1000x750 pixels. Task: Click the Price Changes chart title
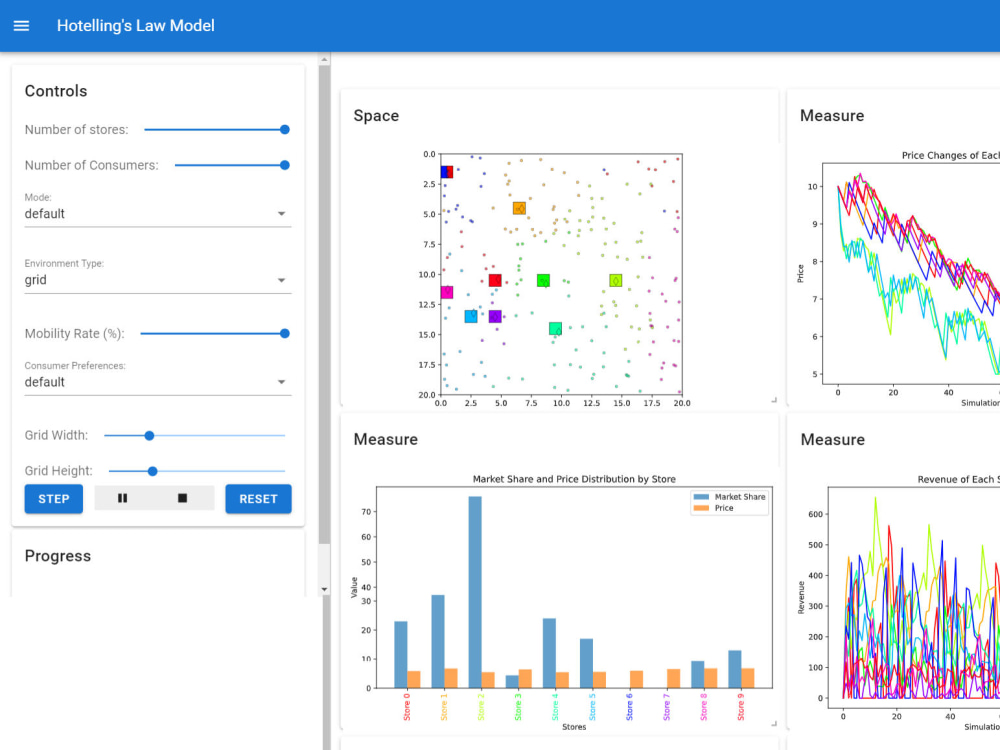coord(951,156)
